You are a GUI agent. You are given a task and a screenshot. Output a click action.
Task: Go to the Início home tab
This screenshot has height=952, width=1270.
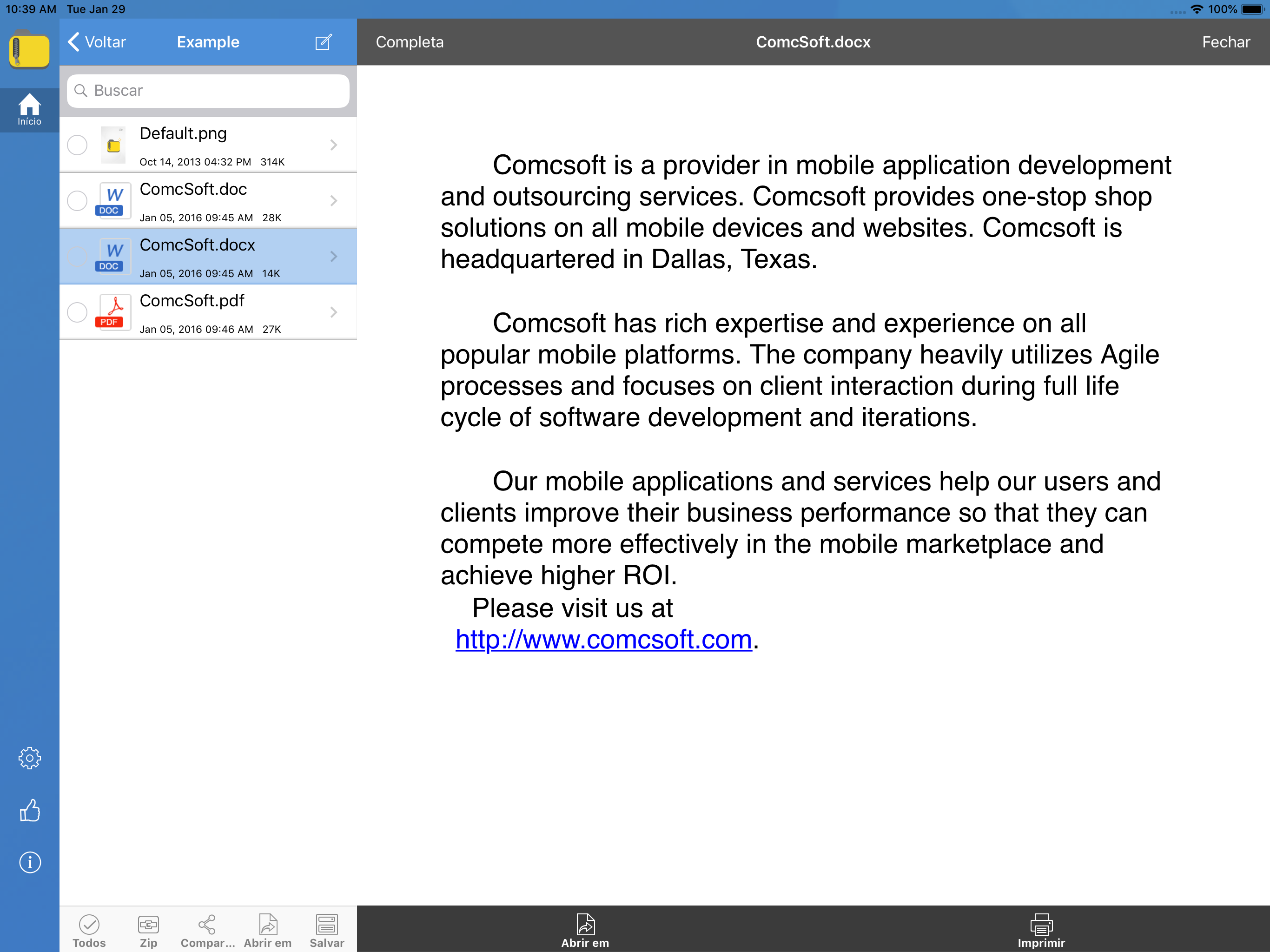(29, 109)
